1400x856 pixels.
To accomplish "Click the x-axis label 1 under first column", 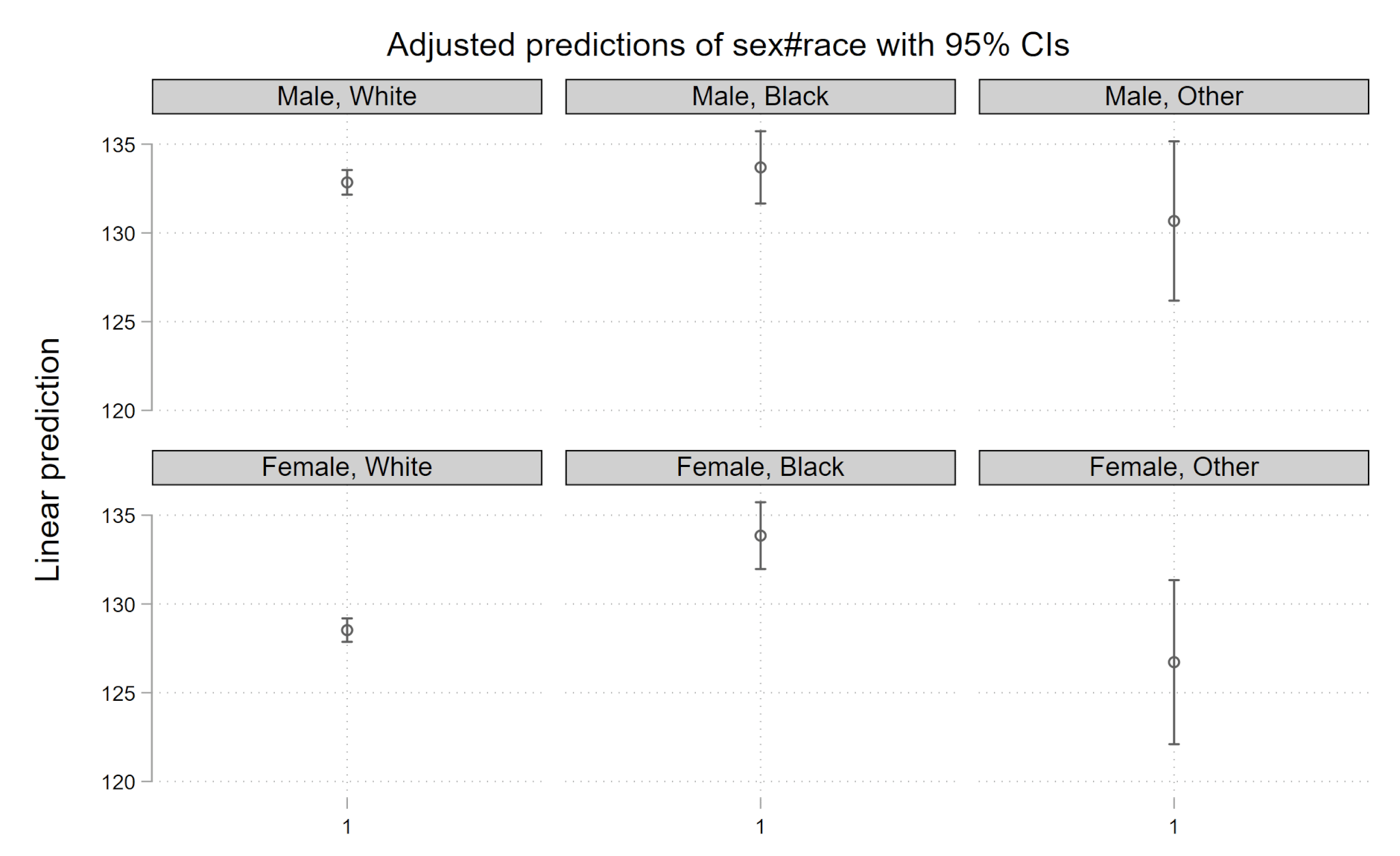I will pyautogui.click(x=347, y=827).
